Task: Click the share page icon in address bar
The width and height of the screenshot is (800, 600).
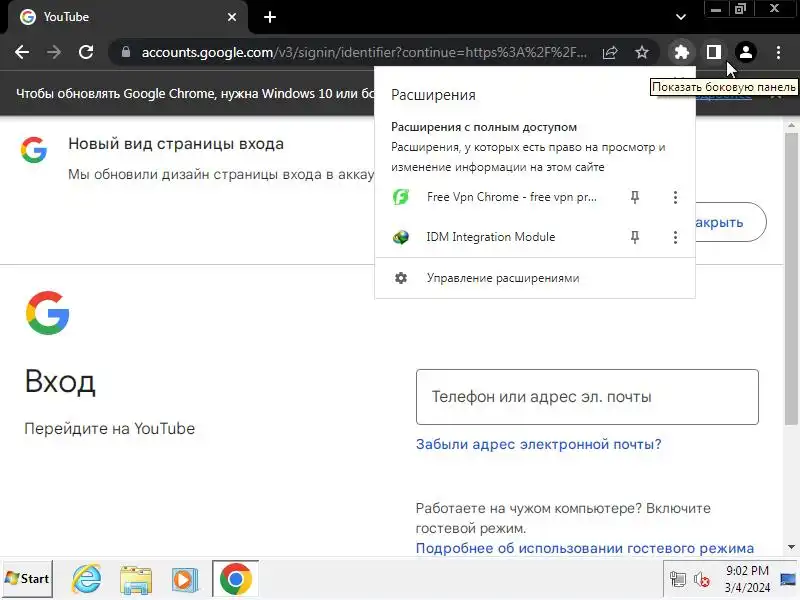Action: point(610,52)
